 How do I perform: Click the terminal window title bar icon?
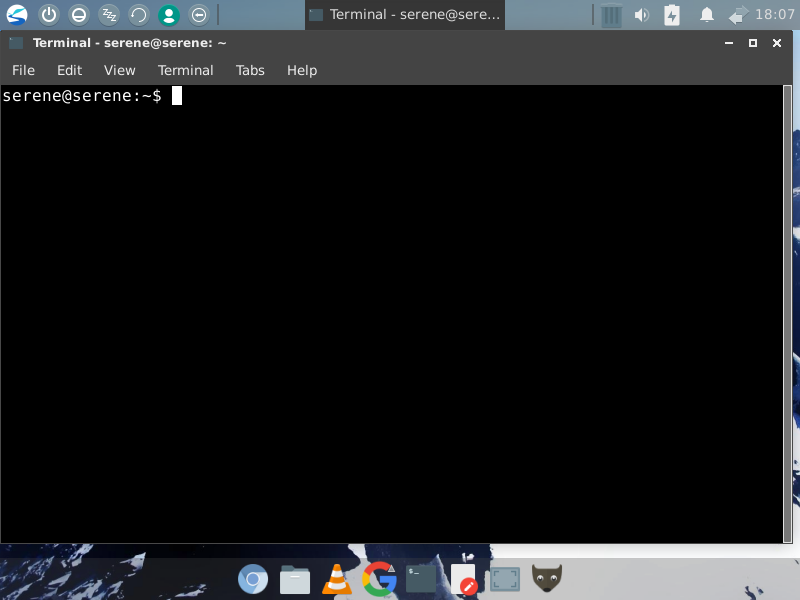tap(16, 43)
